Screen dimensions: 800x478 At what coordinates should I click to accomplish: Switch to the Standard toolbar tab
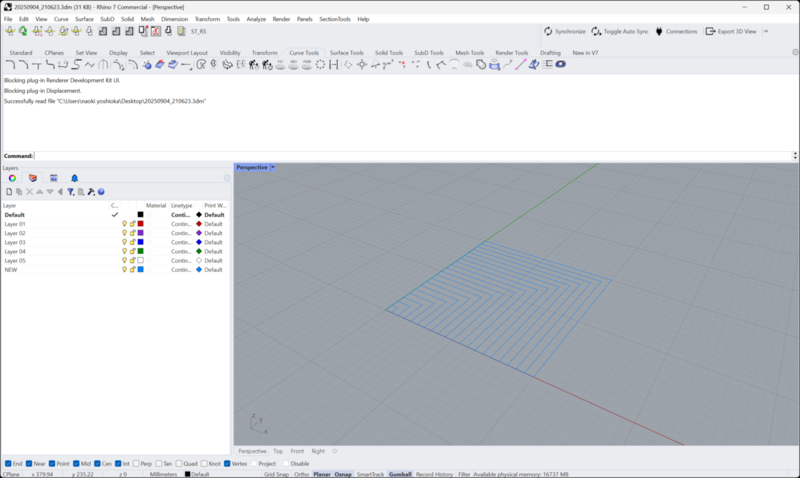pos(20,53)
